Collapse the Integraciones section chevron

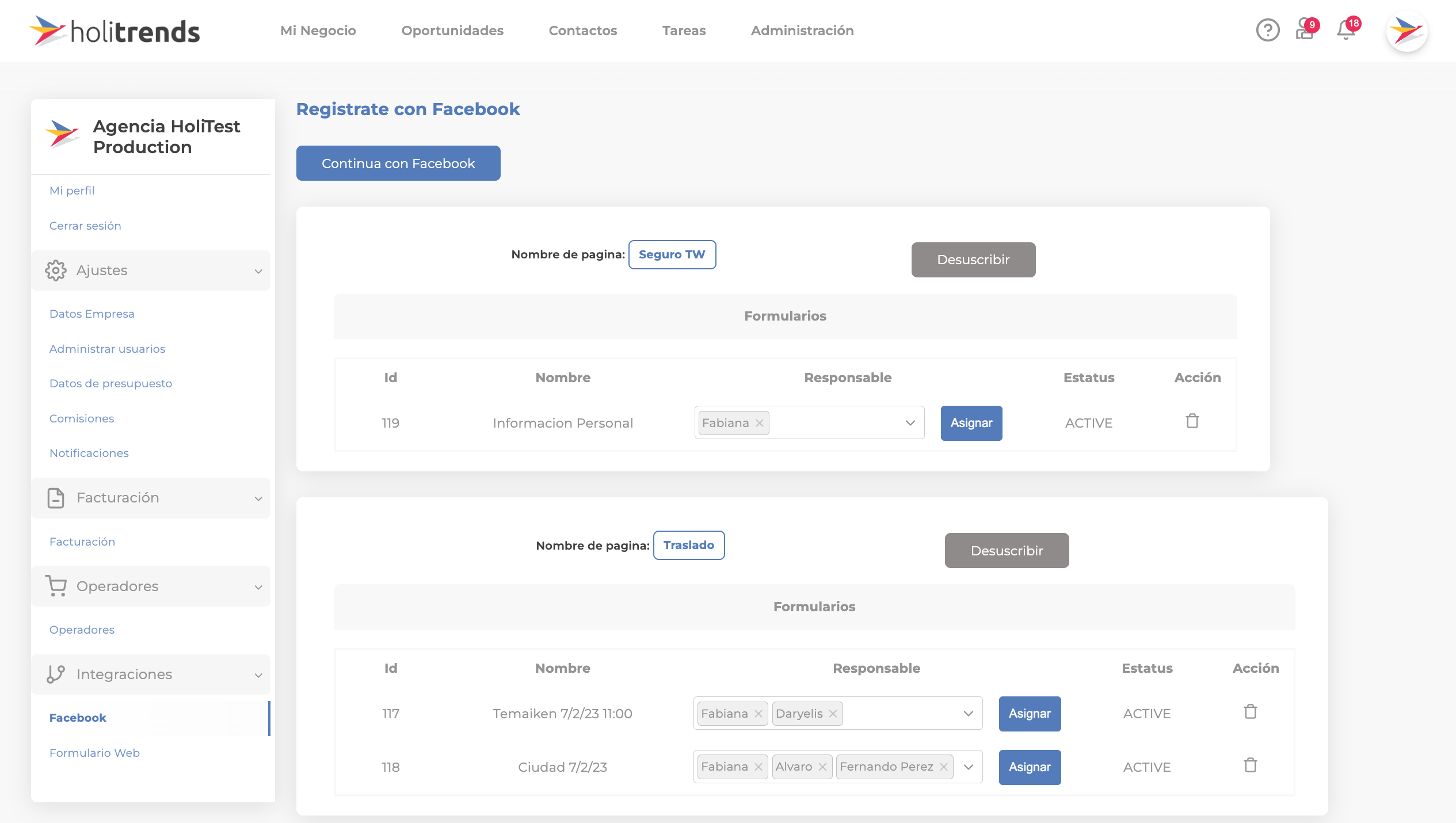258,675
